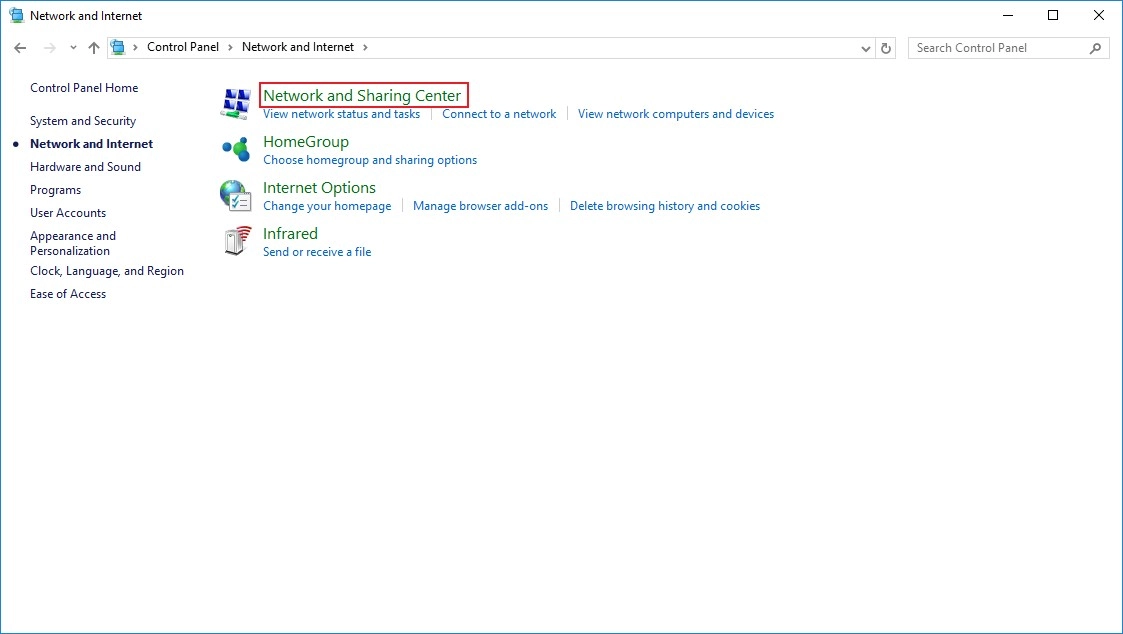This screenshot has width=1123, height=634.
Task: Click Delete browsing history and cookies
Action: (x=664, y=206)
